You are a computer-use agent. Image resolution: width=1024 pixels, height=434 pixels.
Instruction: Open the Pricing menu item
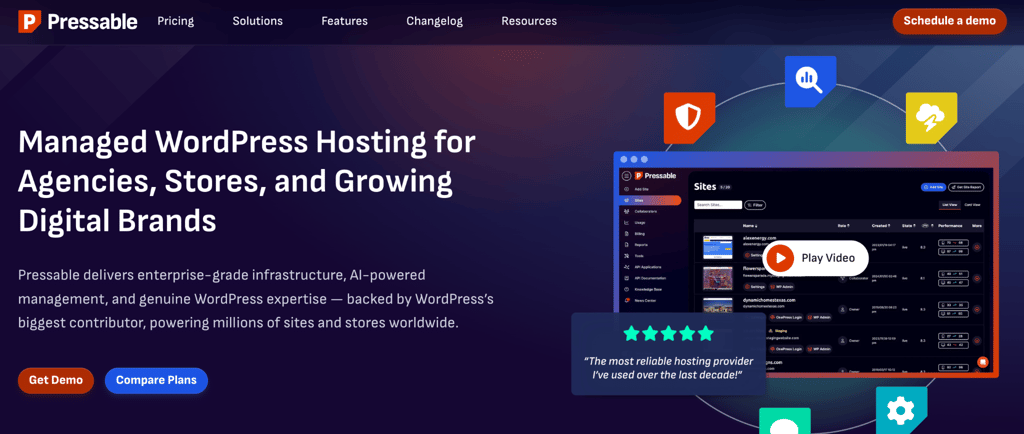pos(176,21)
